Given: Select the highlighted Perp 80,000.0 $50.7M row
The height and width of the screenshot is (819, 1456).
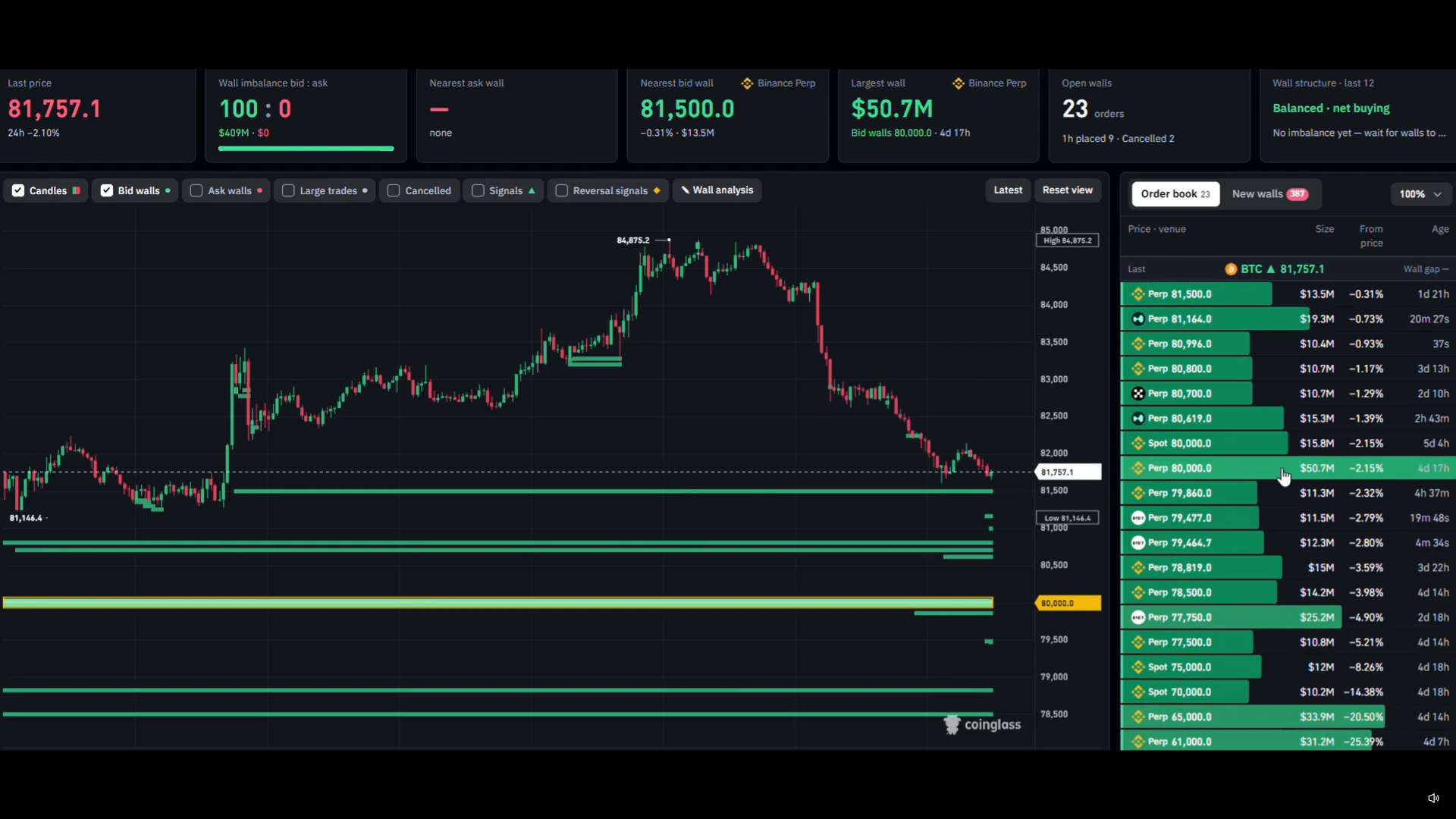Looking at the screenshot, I should (x=1288, y=469).
